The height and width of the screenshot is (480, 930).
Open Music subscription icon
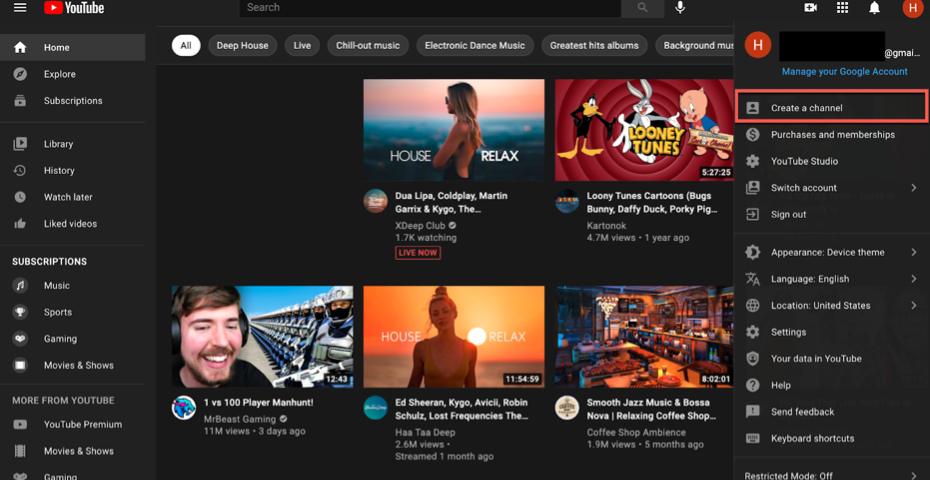pos(20,285)
